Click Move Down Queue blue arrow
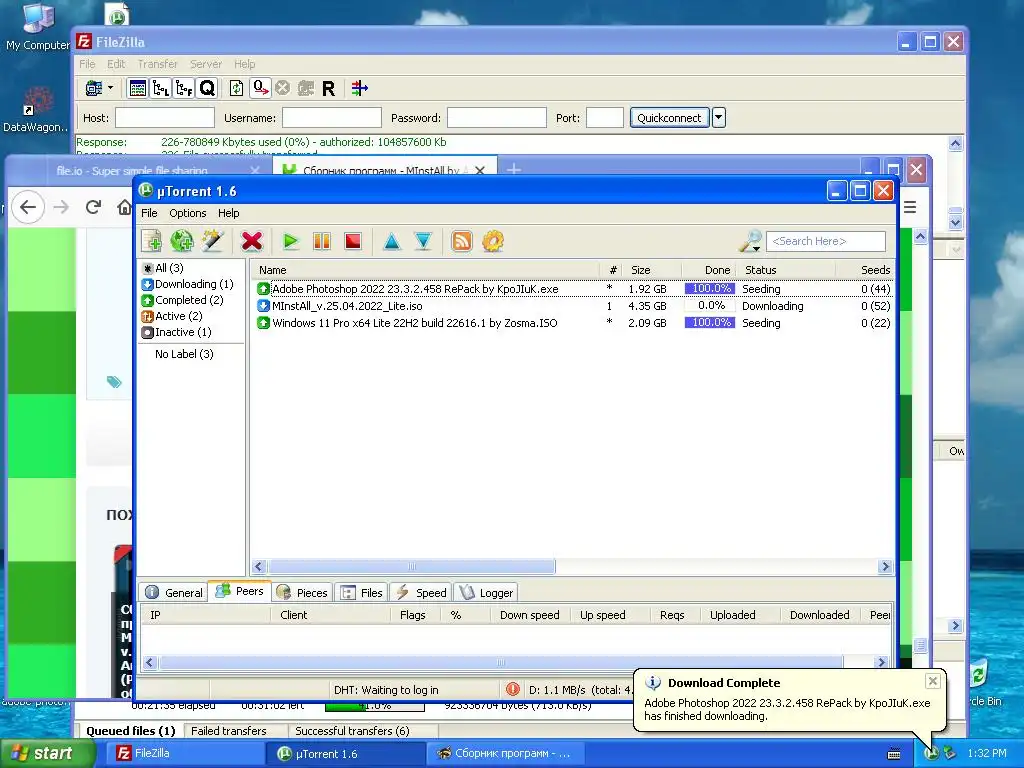The height and width of the screenshot is (768, 1024). pos(423,241)
